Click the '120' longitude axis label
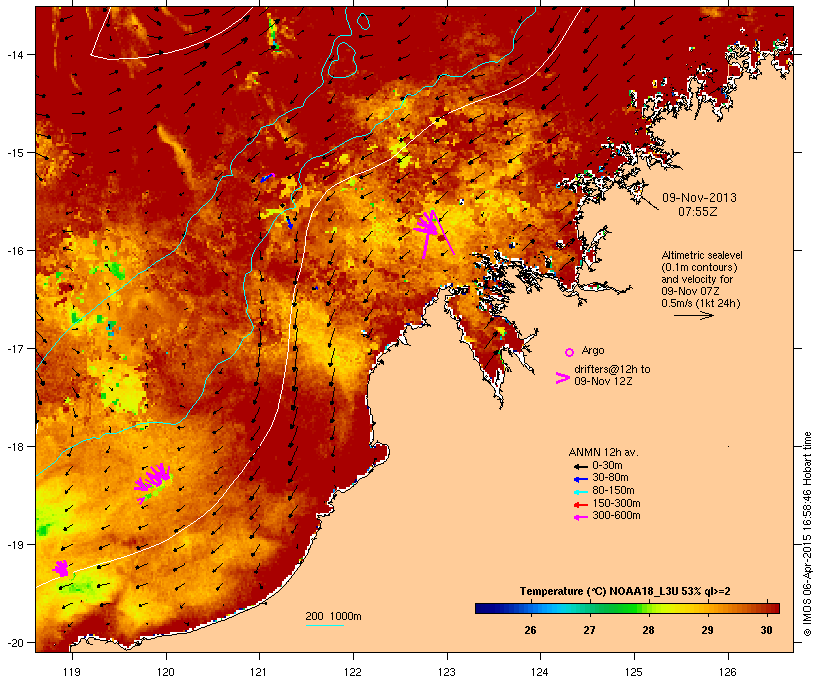The height and width of the screenshot is (680, 820). 166,672
